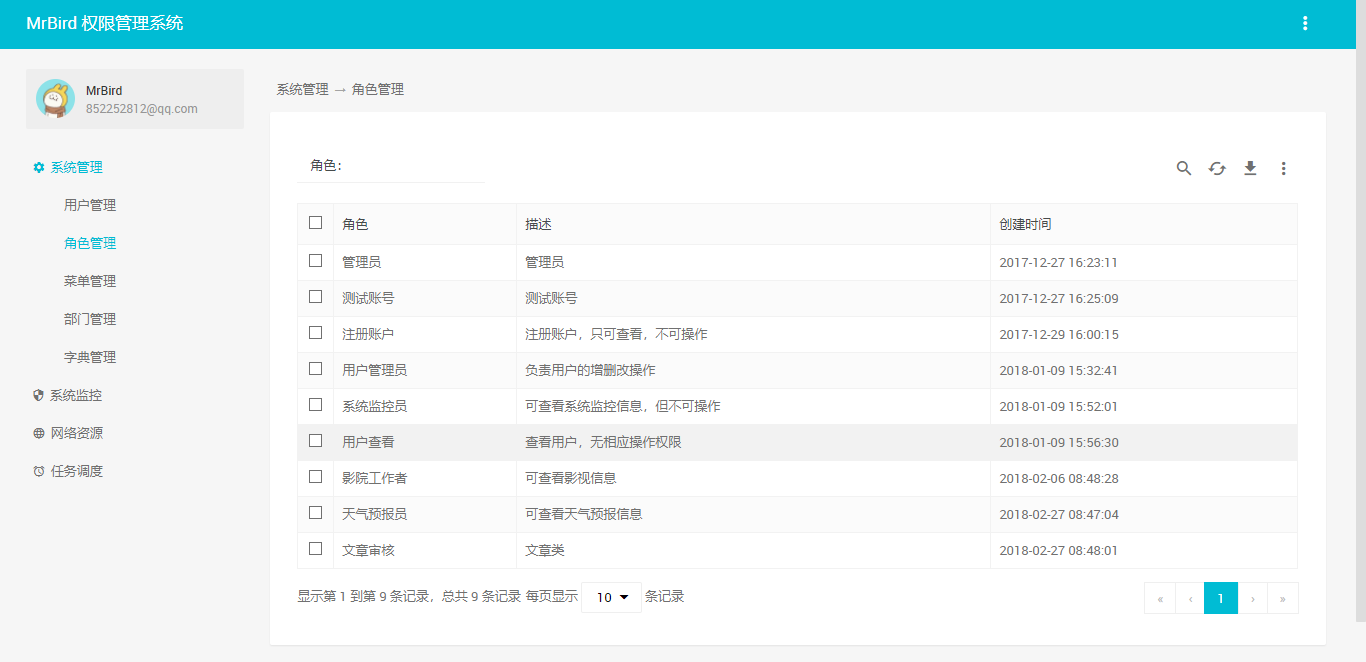Viewport: 1366px width, 662px height.
Task: Click the email 852252812@qq.com
Action: pyautogui.click(x=141, y=109)
